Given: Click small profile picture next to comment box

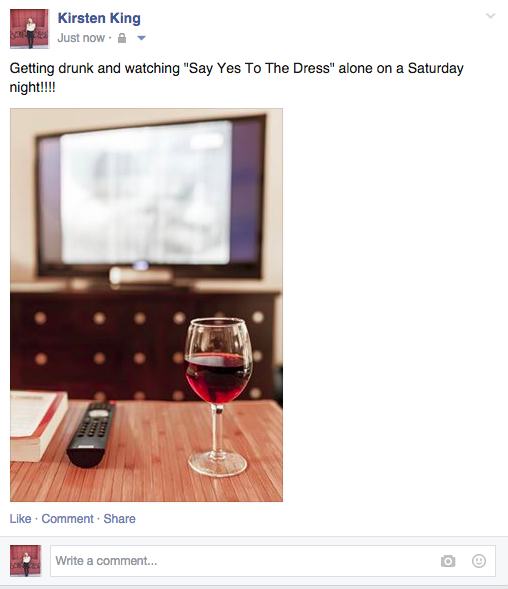Looking at the screenshot, I should [26, 560].
